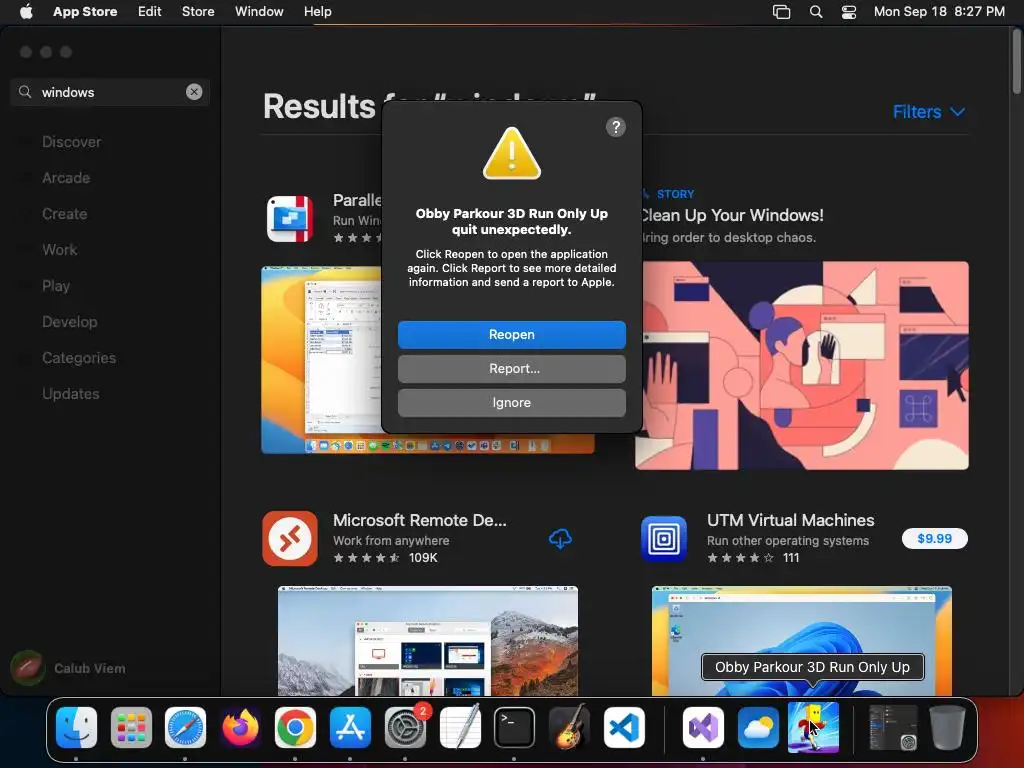Click Ignore in the crash dialog
Image resolution: width=1024 pixels, height=768 pixels.
click(x=511, y=403)
